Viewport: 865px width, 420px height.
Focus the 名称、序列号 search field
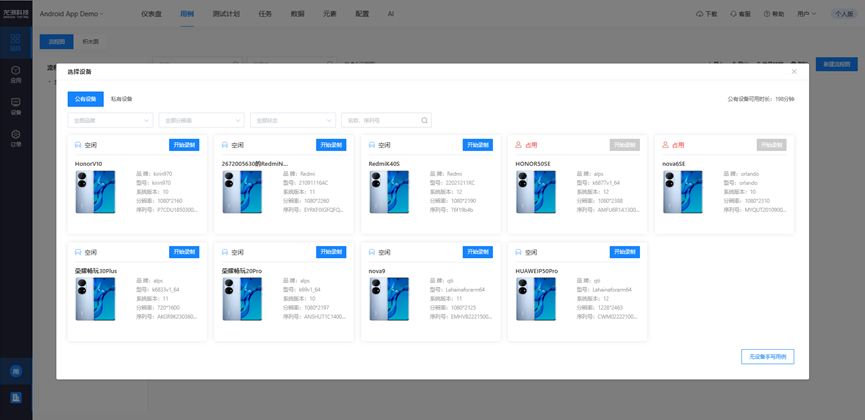click(x=386, y=120)
